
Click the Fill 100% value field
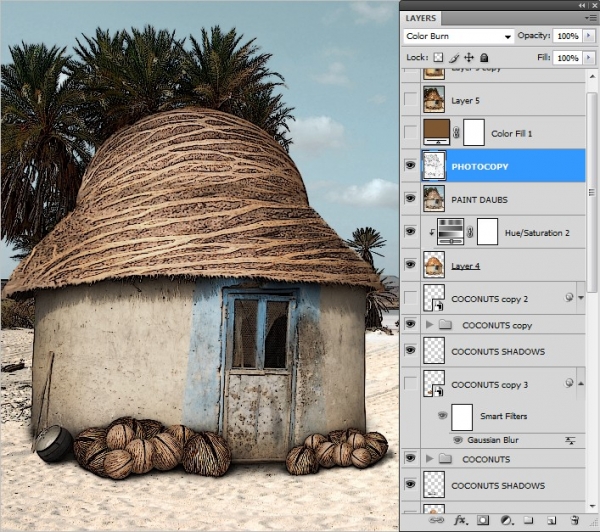[x=567, y=58]
